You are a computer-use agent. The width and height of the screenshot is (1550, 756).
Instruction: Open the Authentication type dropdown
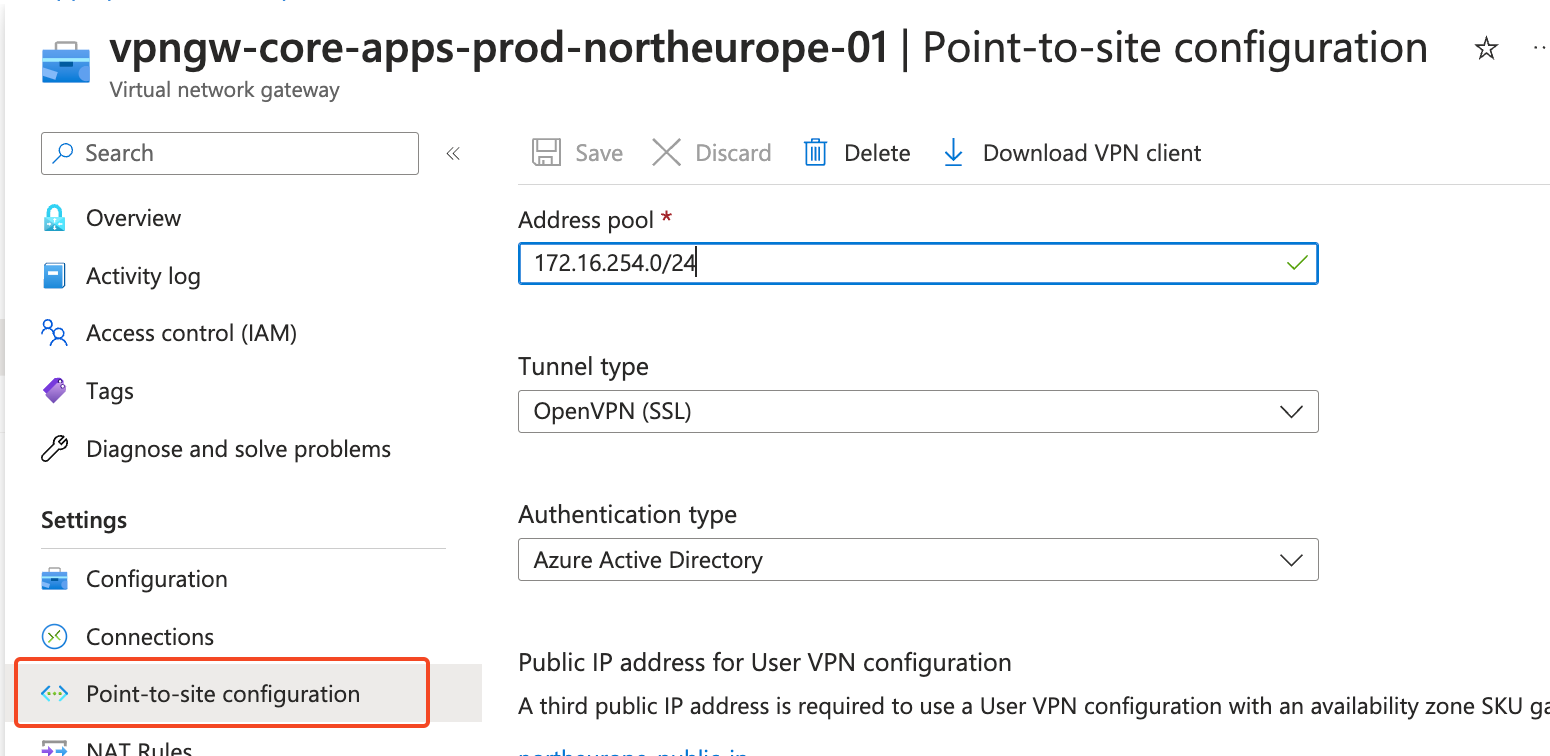(918, 560)
